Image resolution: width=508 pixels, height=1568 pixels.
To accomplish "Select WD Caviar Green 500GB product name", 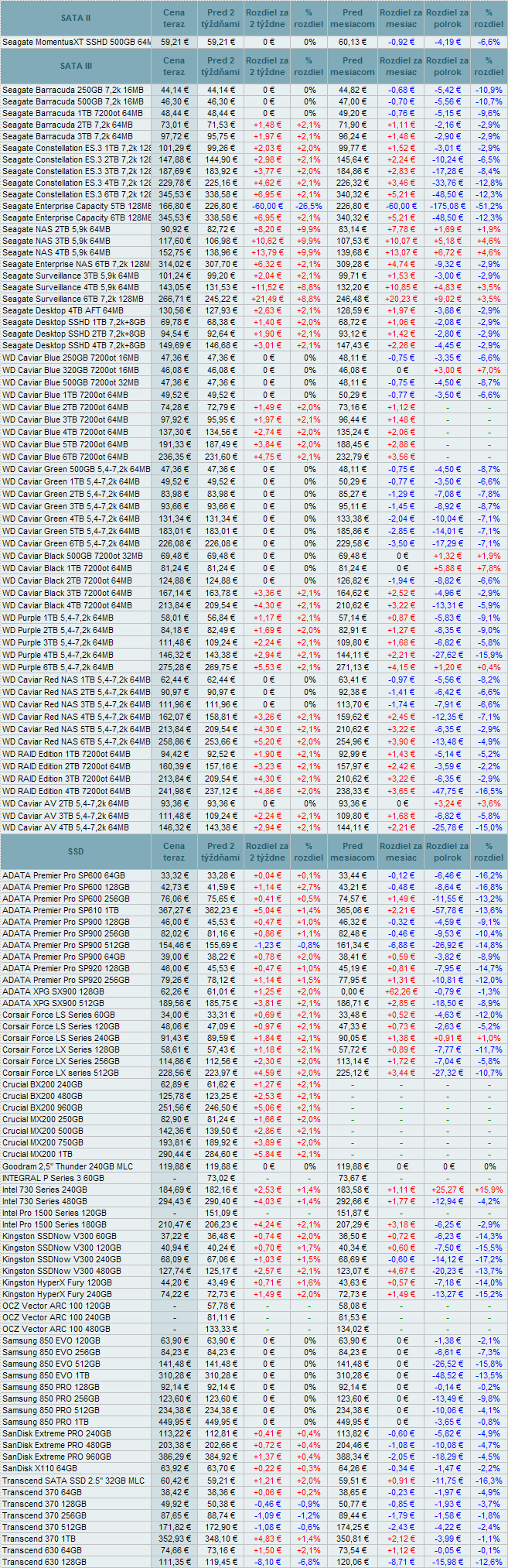I will [76, 469].
